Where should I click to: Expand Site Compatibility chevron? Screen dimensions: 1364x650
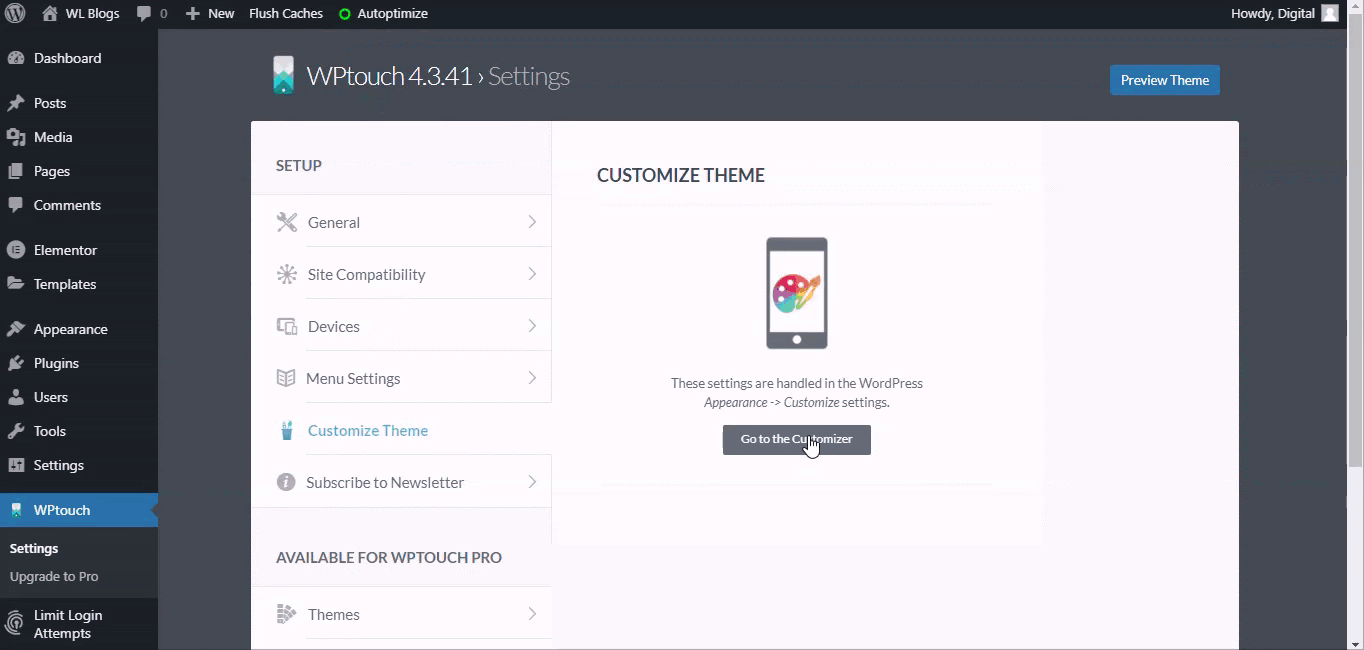click(x=532, y=274)
